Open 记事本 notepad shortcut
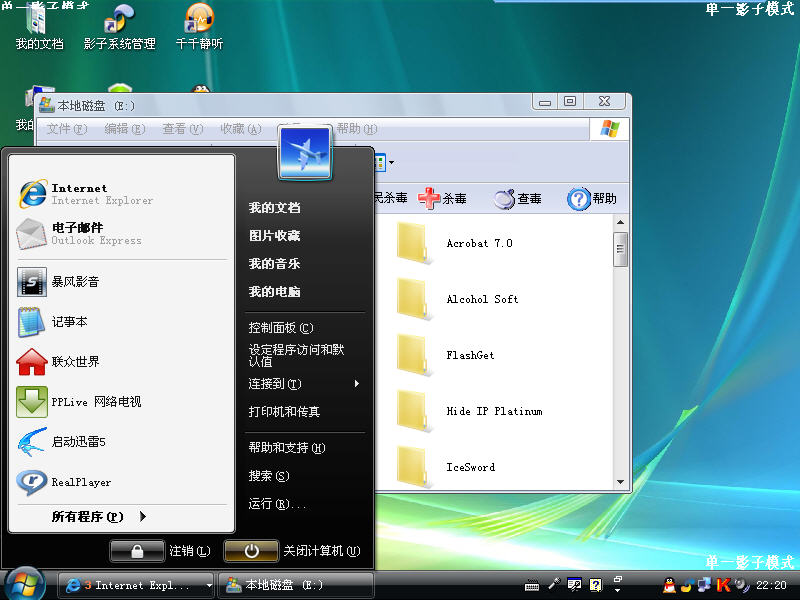 [x=69, y=322]
